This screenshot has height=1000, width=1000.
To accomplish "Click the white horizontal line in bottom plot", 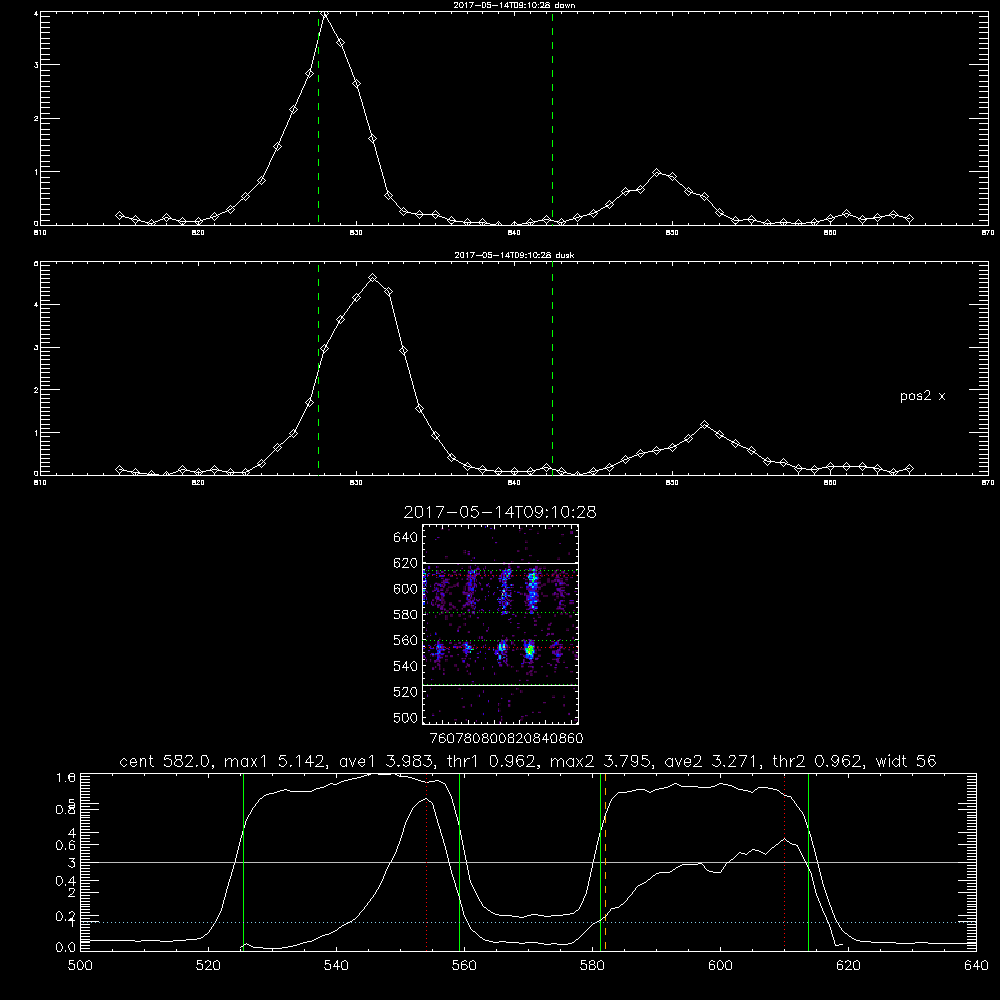I will [x=528, y=862].
